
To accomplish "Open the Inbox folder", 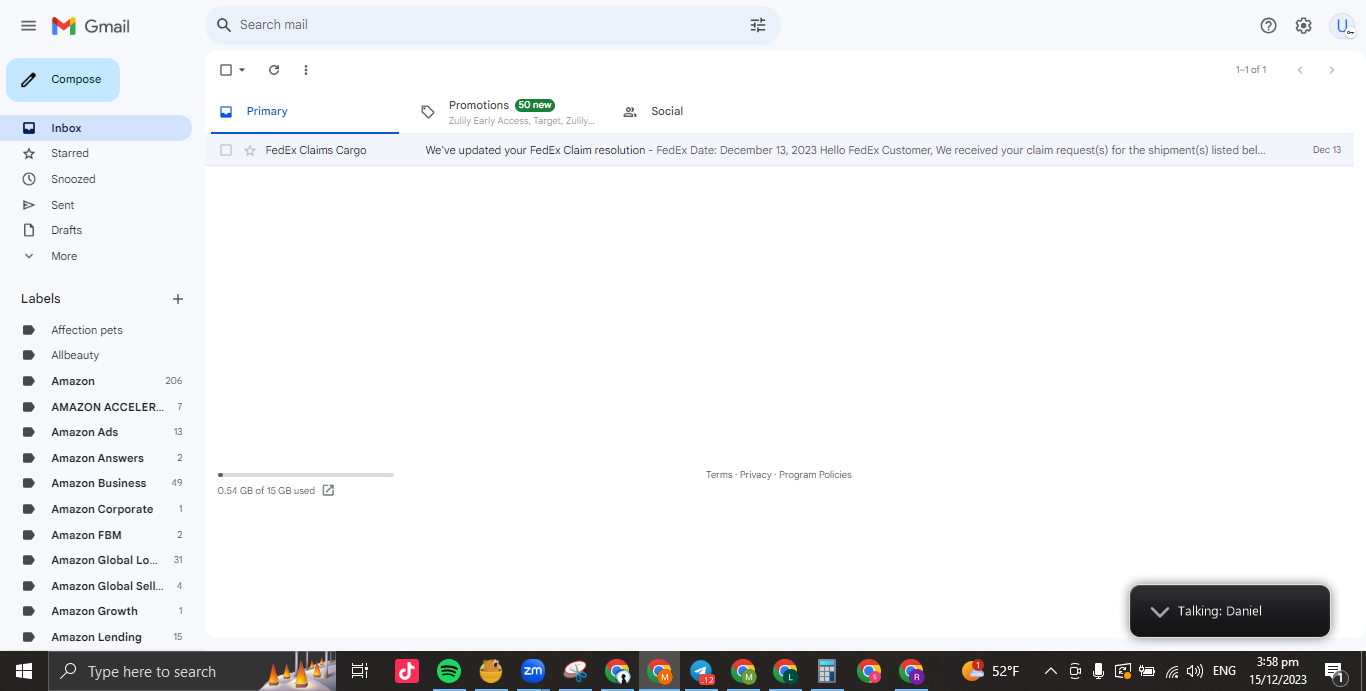I will 96,128.
